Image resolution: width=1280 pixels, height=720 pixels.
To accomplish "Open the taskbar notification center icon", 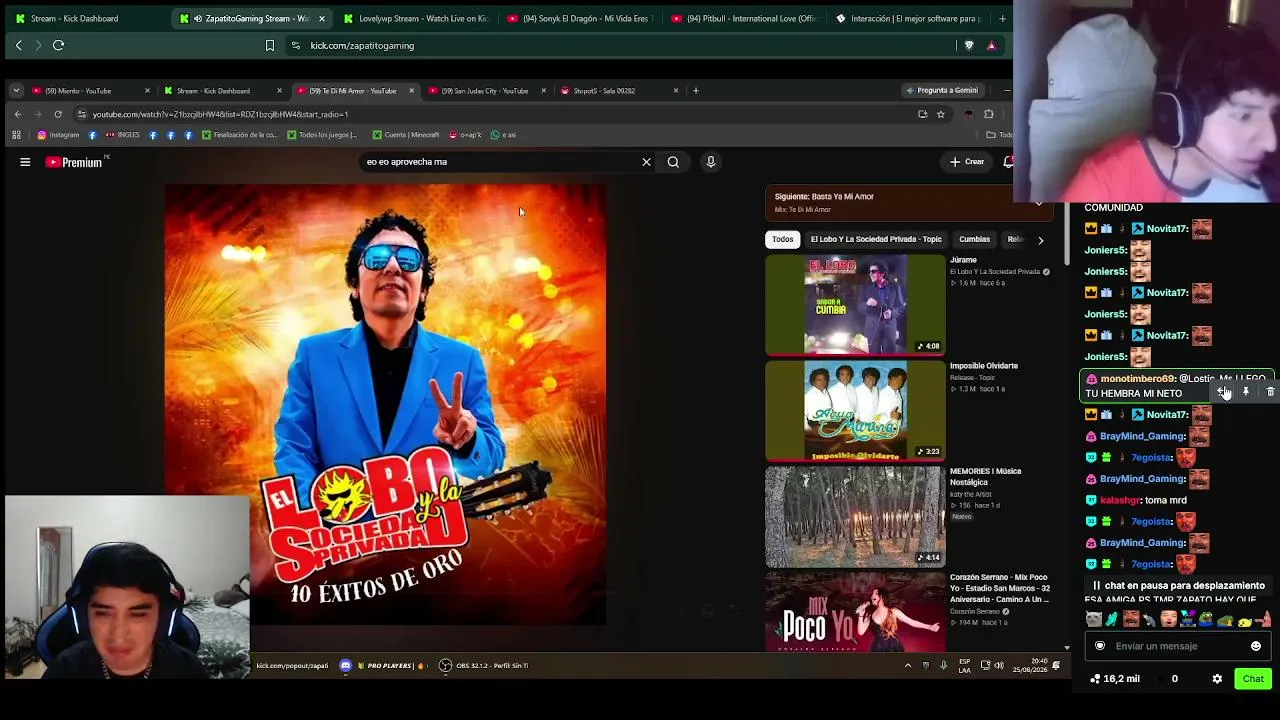I will [x=1056, y=666].
